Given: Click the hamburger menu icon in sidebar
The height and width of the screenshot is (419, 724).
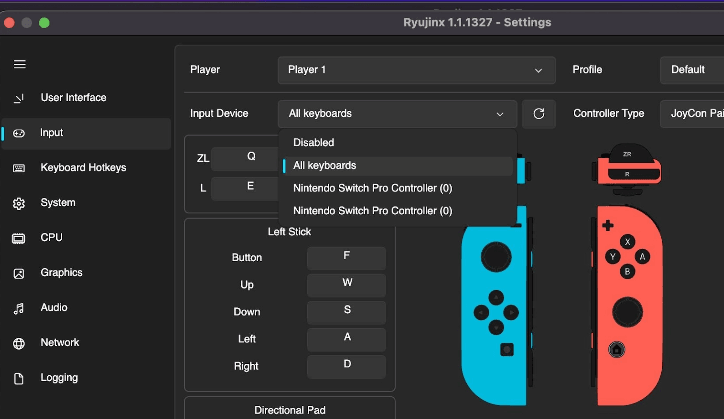Looking at the screenshot, I should pos(19,64).
